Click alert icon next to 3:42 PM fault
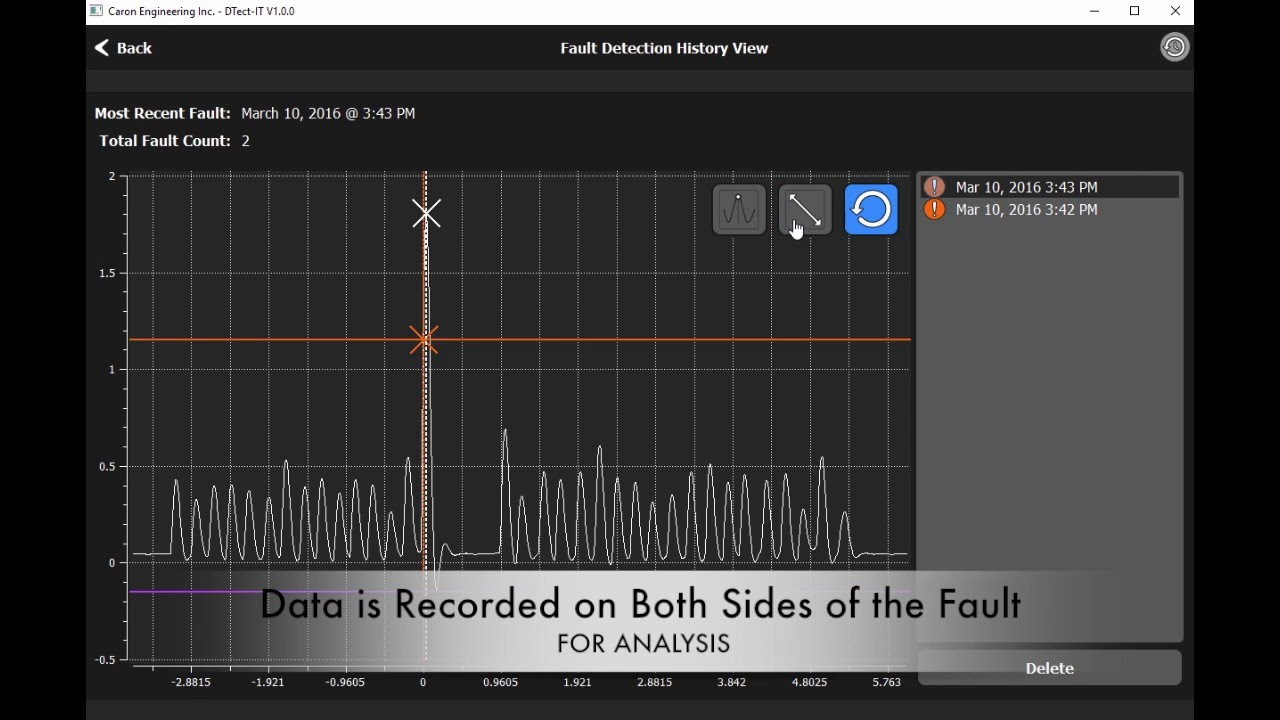The image size is (1280, 720). coord(934,210)
